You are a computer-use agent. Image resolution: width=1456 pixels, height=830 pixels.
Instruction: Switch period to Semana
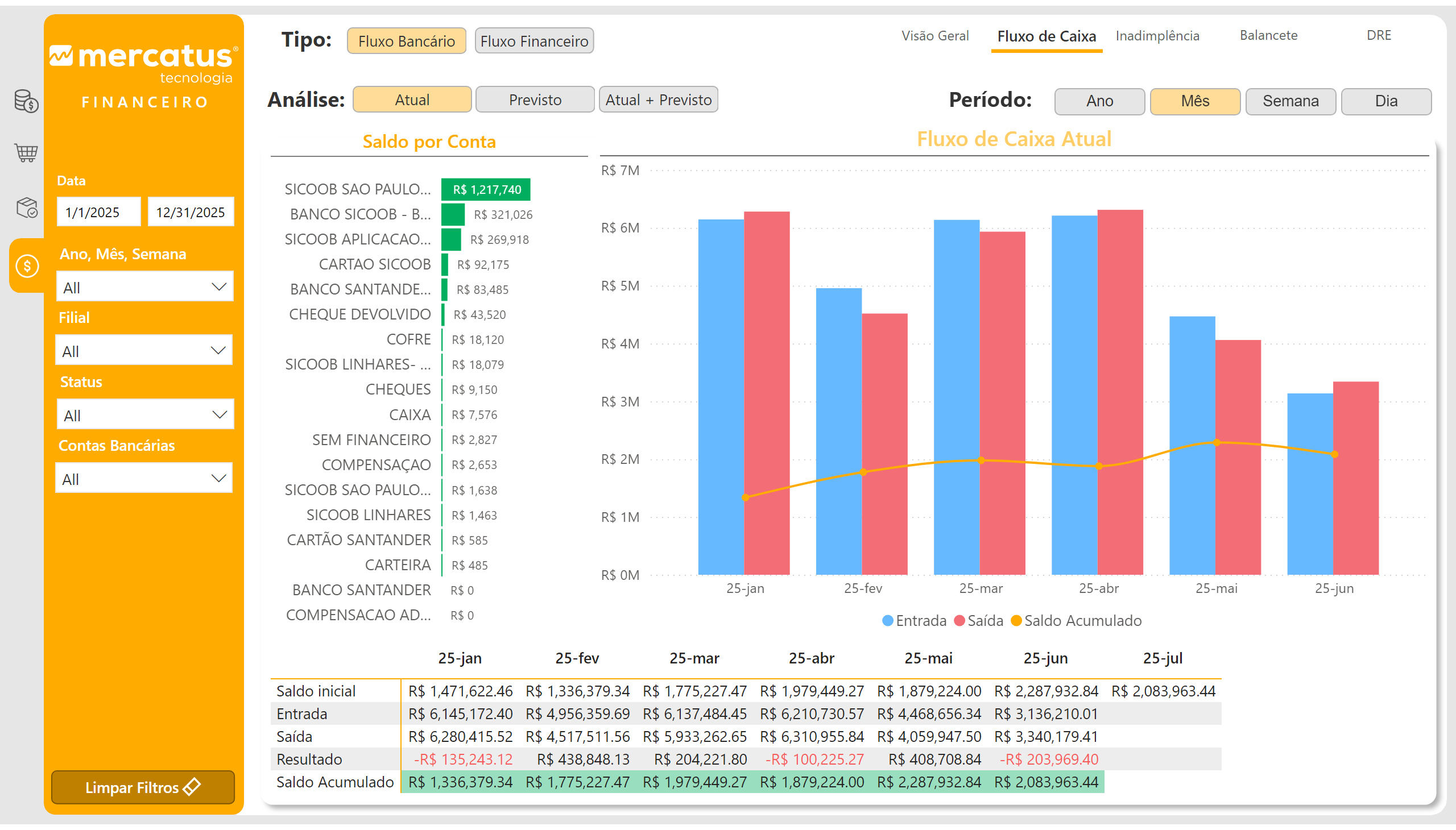click(x=1290, y=101)
